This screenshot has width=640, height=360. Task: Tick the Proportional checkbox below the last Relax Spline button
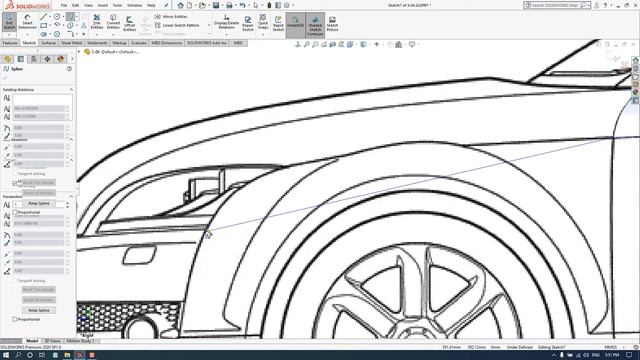(x=15, y=319)
